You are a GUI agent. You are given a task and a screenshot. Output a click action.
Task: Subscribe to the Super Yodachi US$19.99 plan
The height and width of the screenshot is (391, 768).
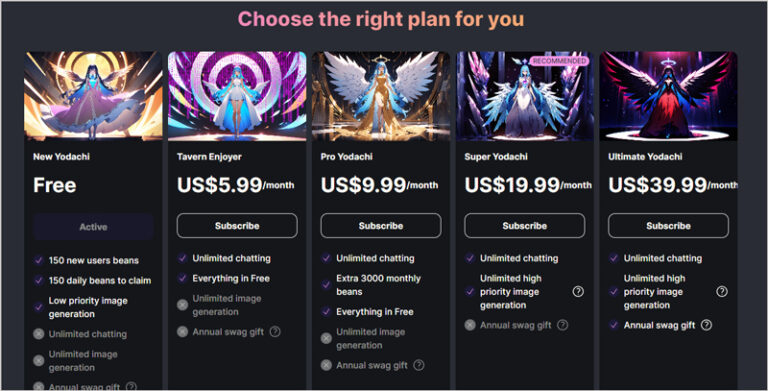pyautogui.click(x=525, y=226)
